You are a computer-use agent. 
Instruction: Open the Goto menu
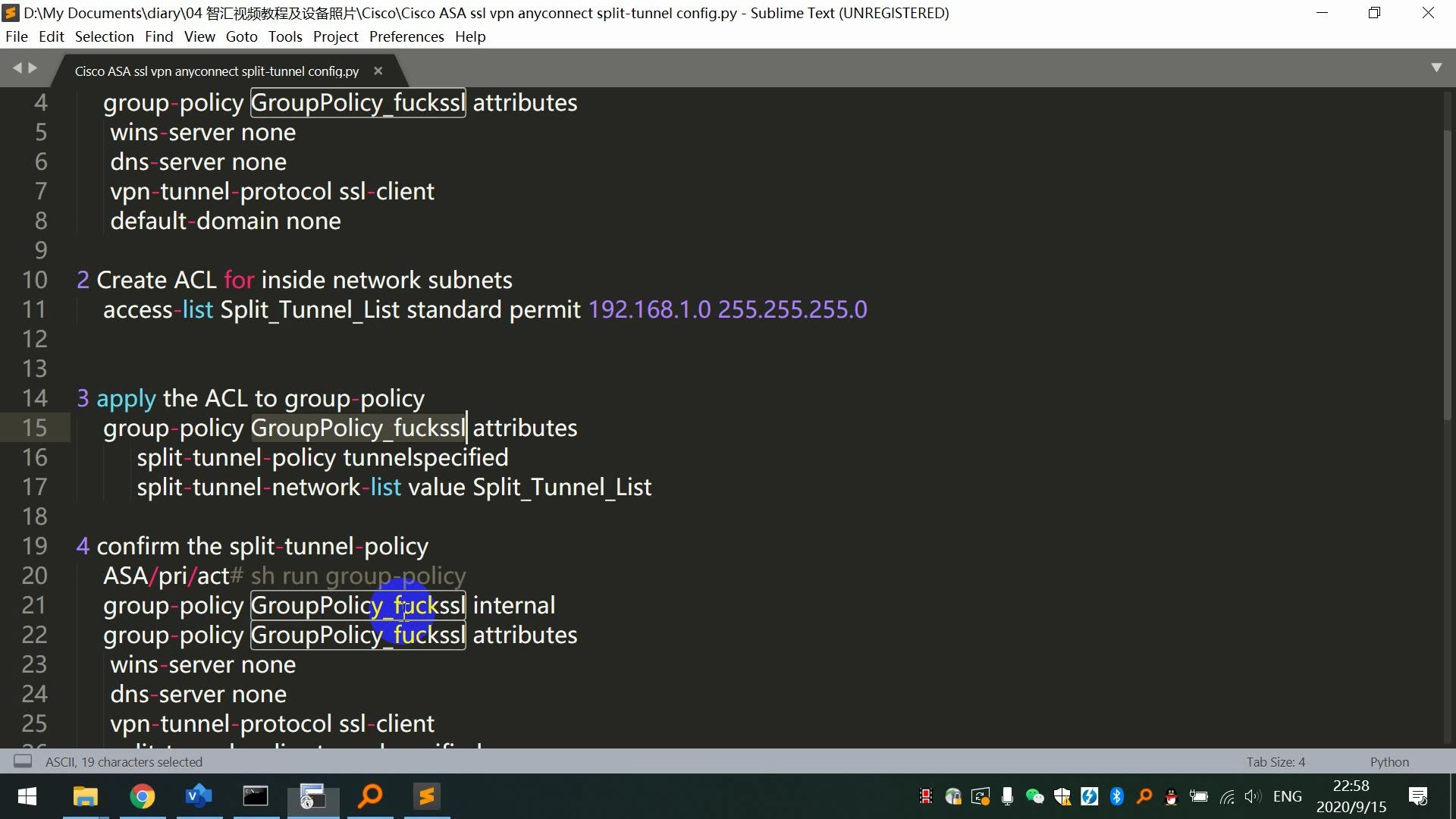[241, 36]
